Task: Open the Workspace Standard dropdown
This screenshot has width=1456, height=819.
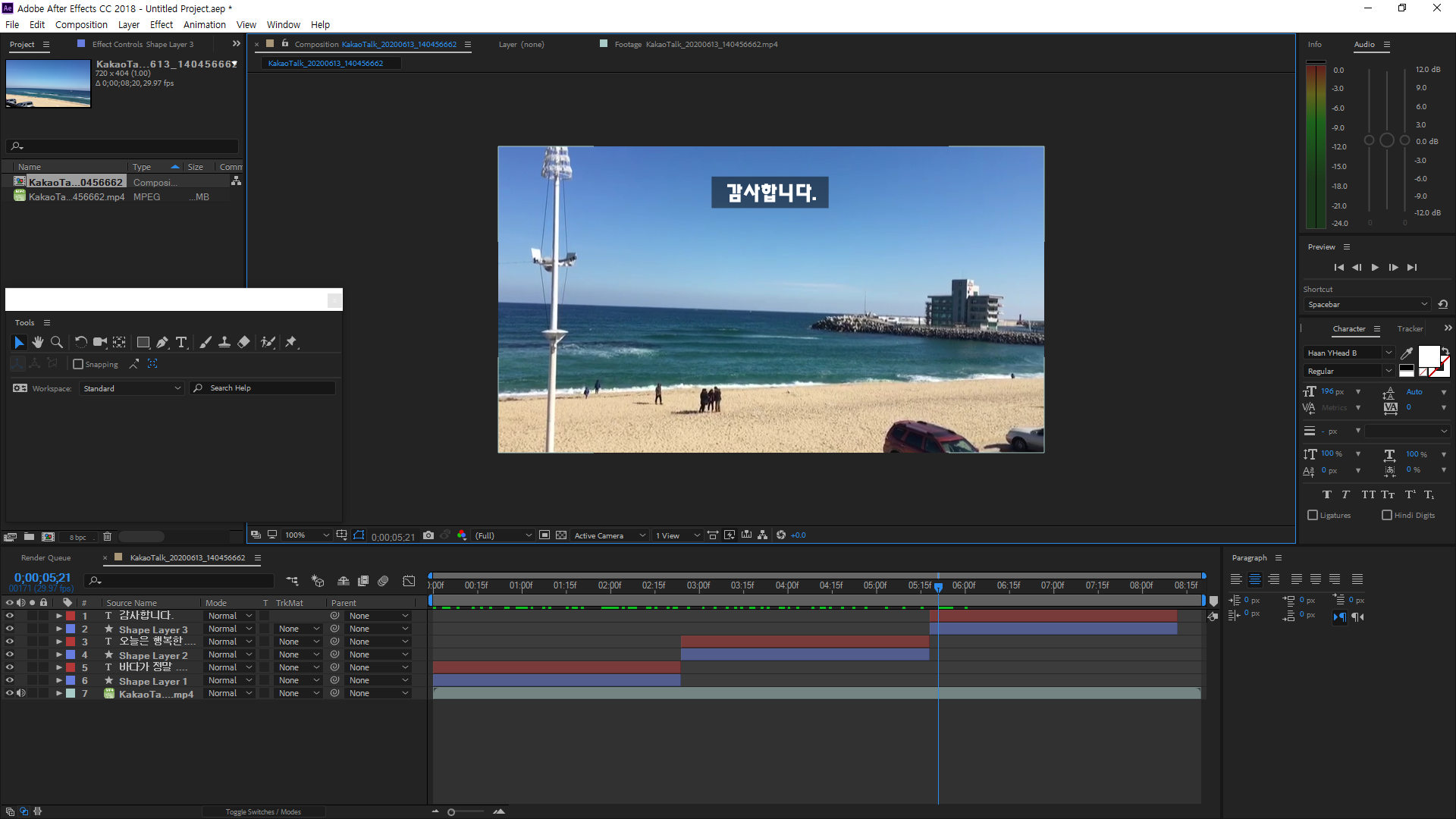Action: click(132, 388)
